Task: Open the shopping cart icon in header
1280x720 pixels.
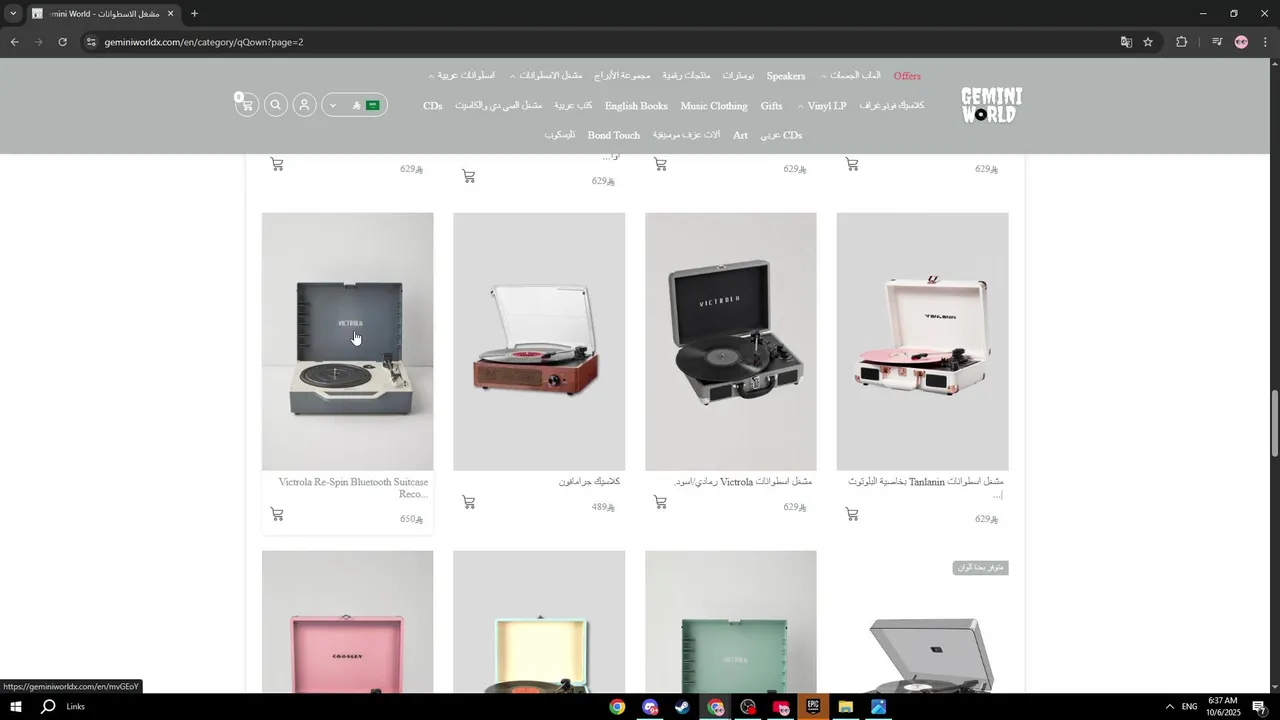Action: pos(246,105)
